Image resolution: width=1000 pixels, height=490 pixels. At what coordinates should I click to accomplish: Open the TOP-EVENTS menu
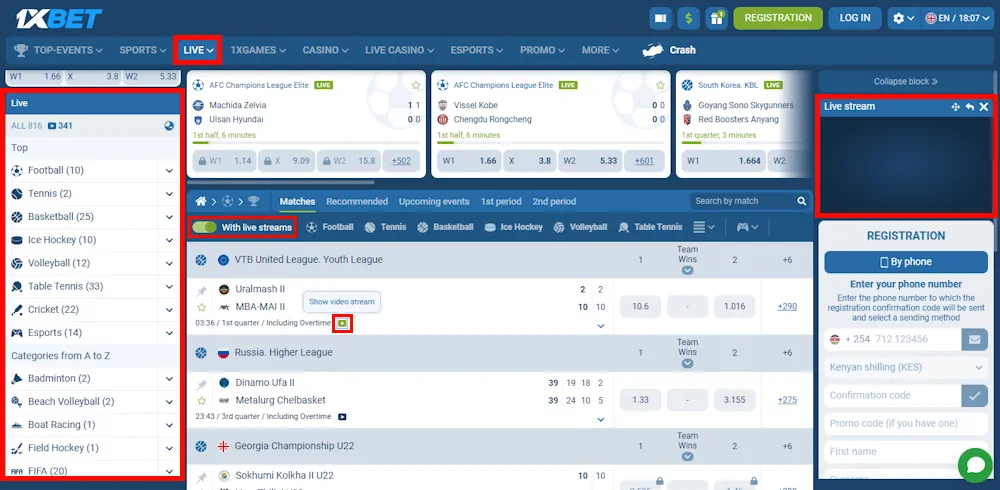[59, 50]
